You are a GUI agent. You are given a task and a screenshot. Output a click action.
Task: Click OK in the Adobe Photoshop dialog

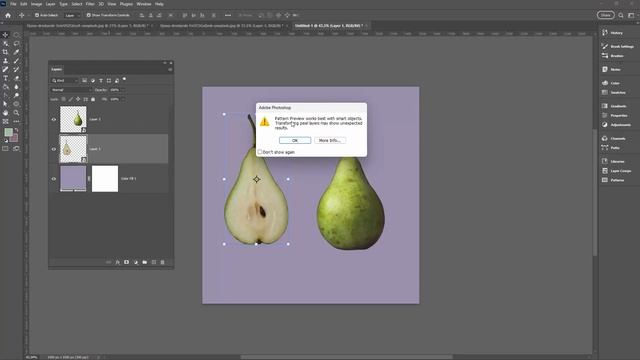coord(295,140)
